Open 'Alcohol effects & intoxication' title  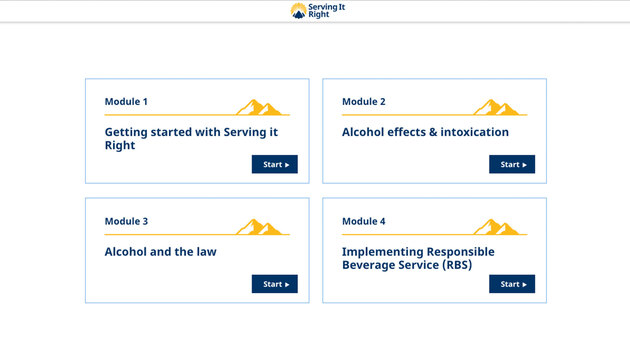(425, 132)
